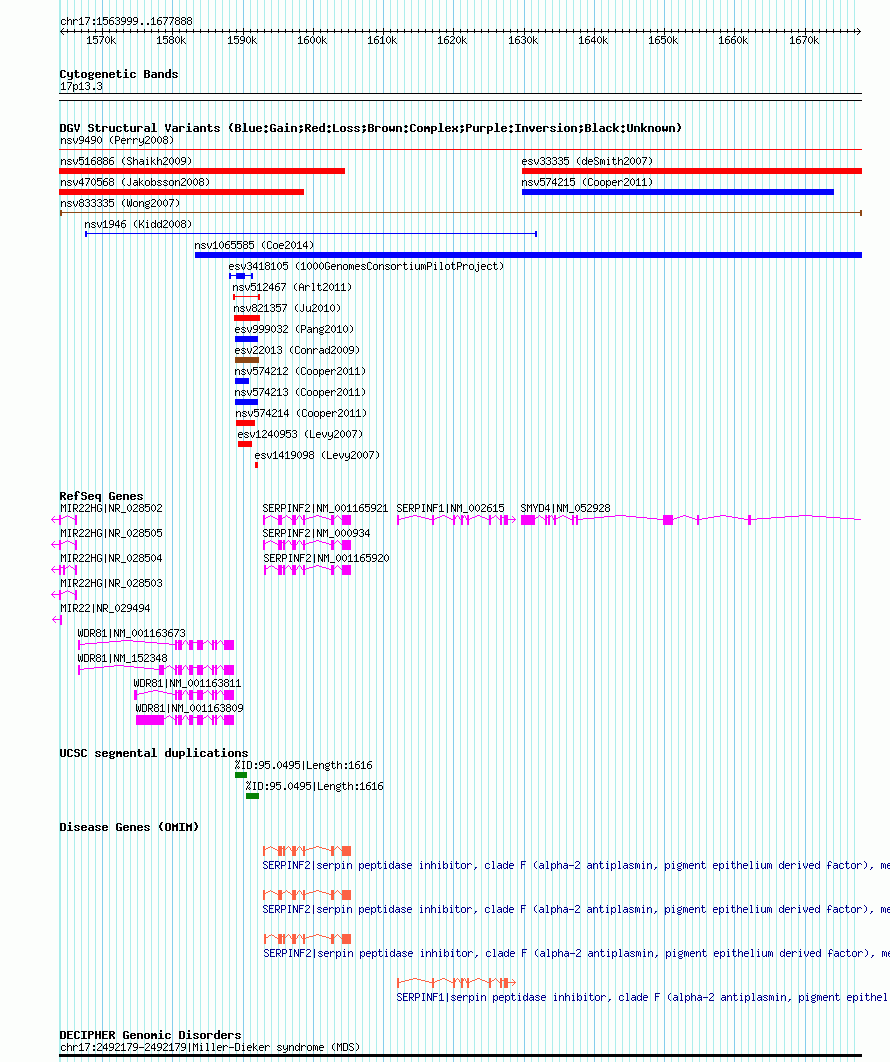Open the nsv9490 (Perry2008) variant label

[x=117, y=140]
